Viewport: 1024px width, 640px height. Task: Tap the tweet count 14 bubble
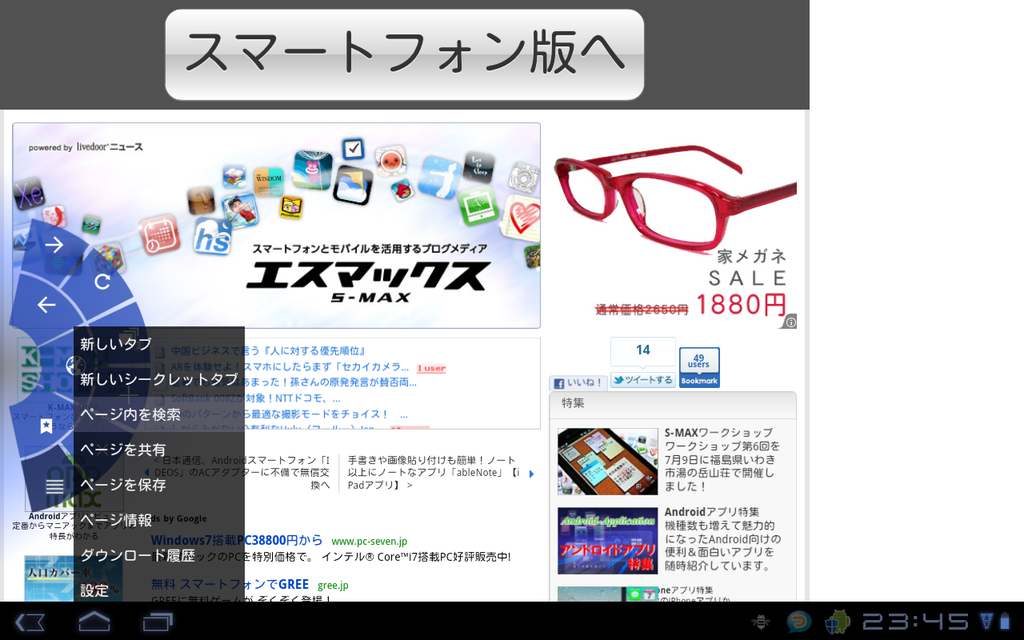click(x=643, y=351)
